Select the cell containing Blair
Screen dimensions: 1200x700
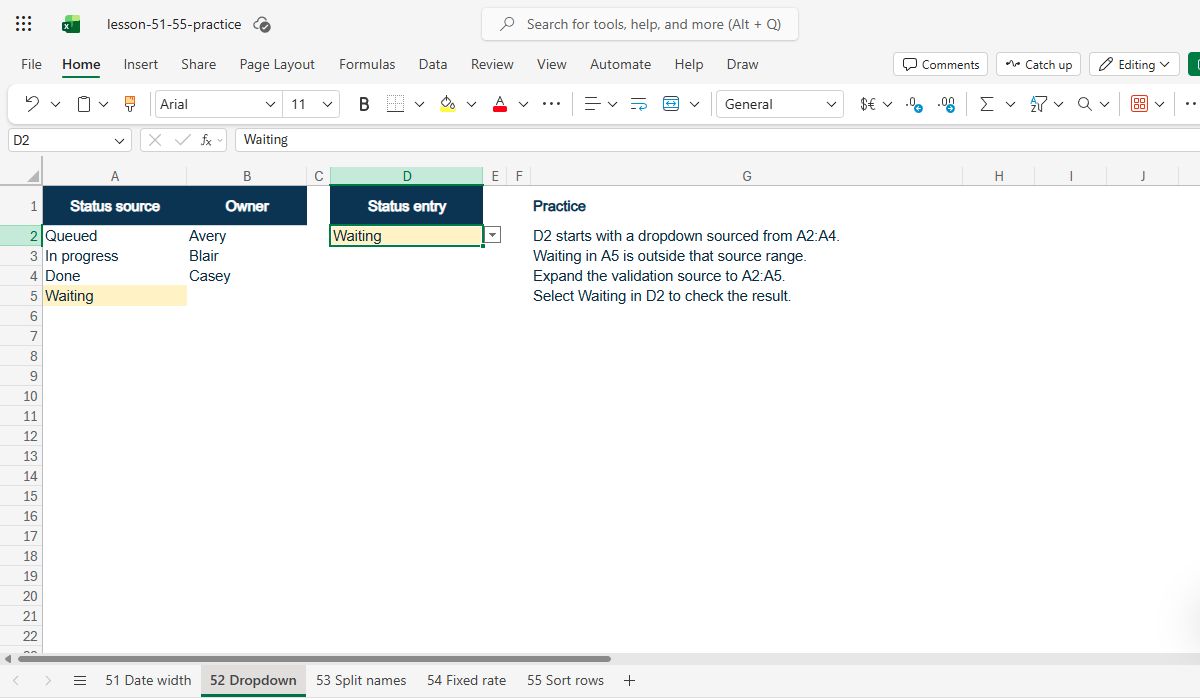(247, 256)
